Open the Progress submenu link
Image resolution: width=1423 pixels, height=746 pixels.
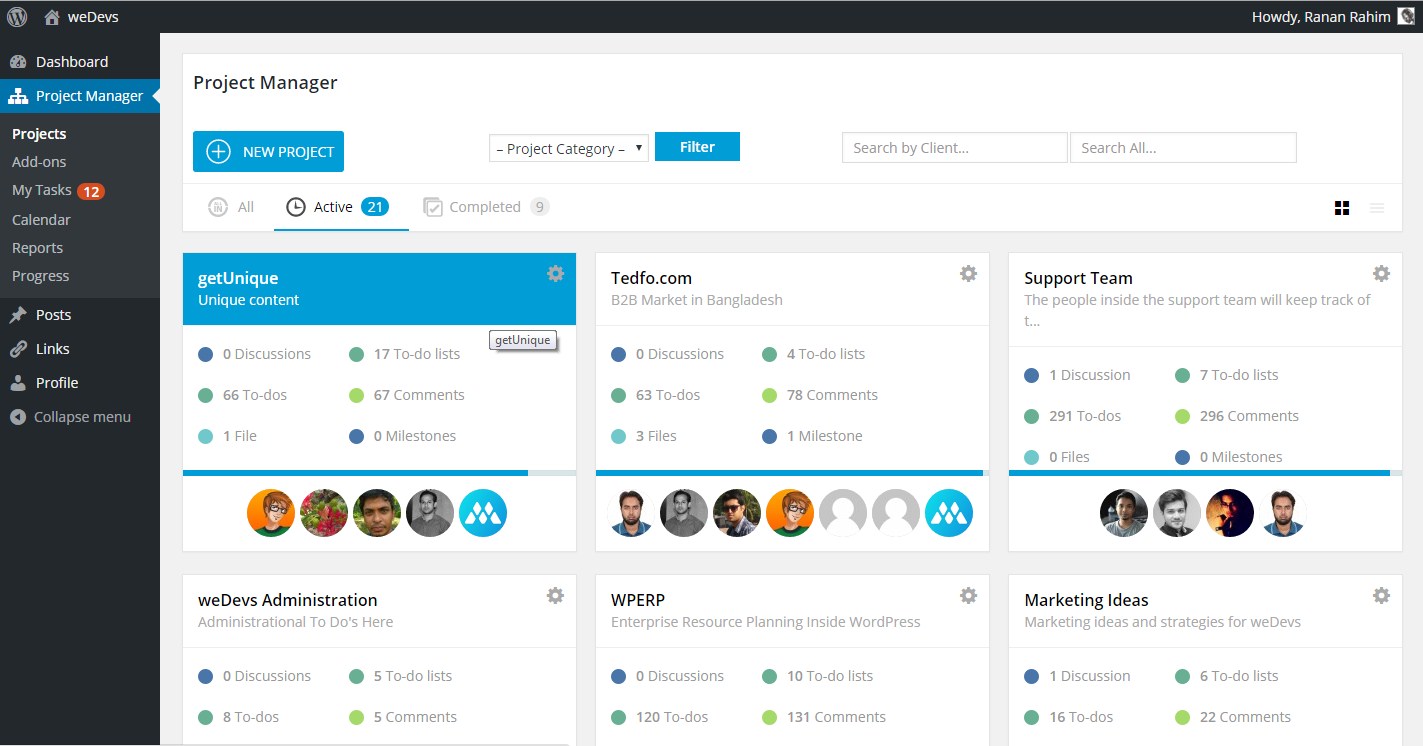click(x=41, y=276)
